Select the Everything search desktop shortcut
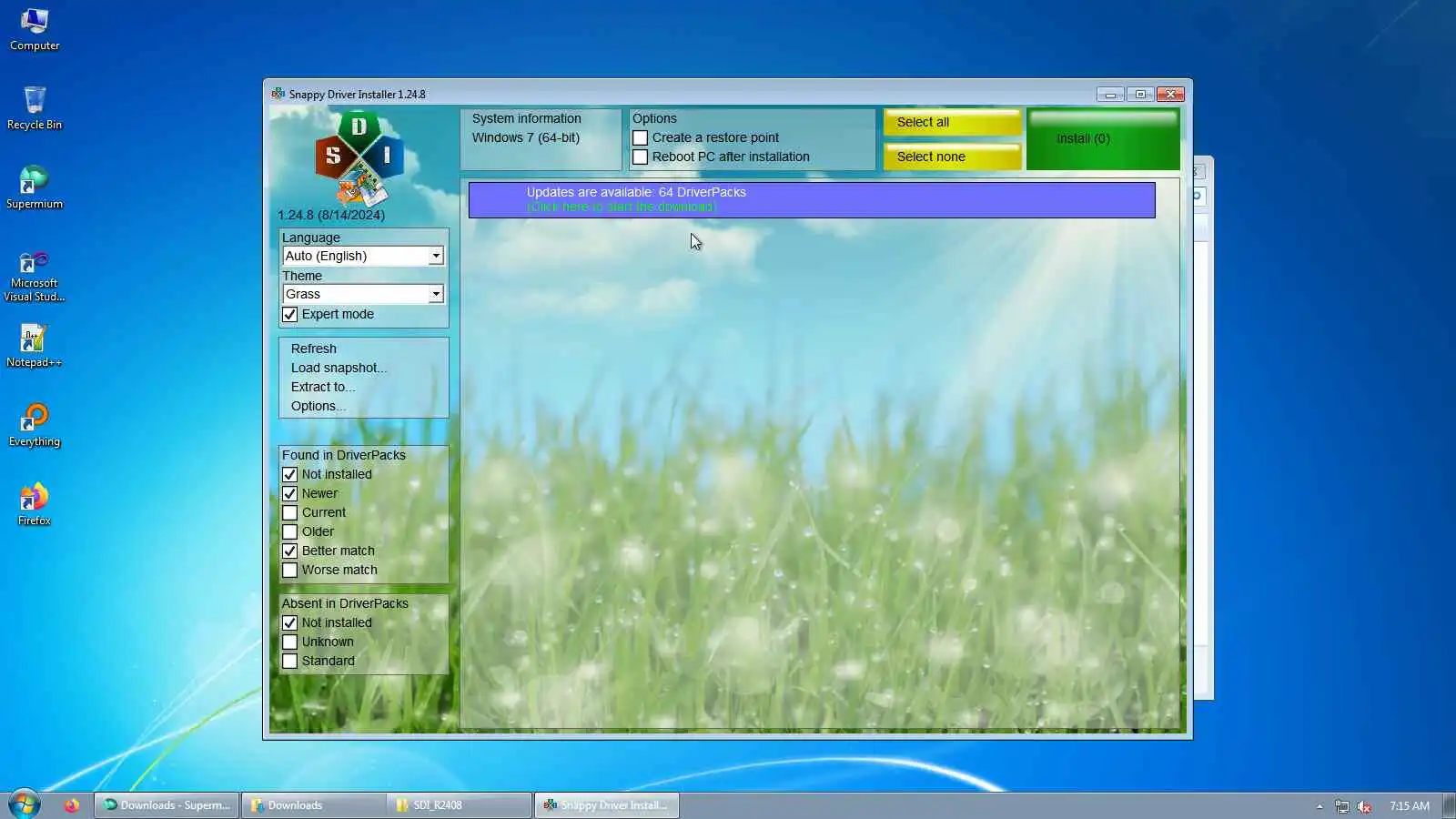The width and height of the screenshot is (1456, 819). point(35,425)
